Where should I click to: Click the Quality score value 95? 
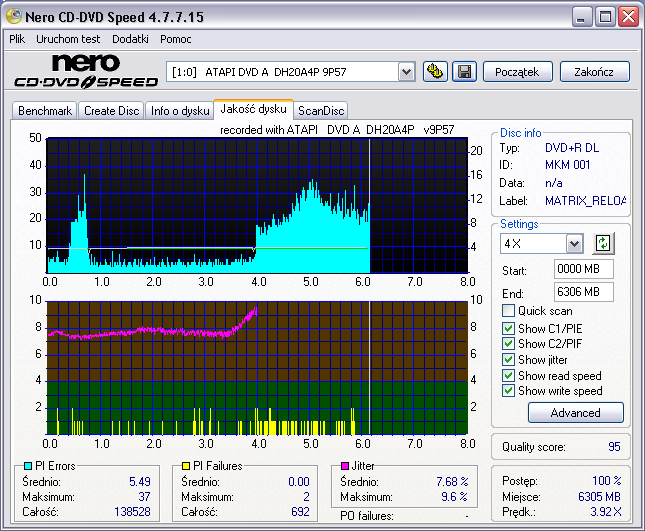614,447
